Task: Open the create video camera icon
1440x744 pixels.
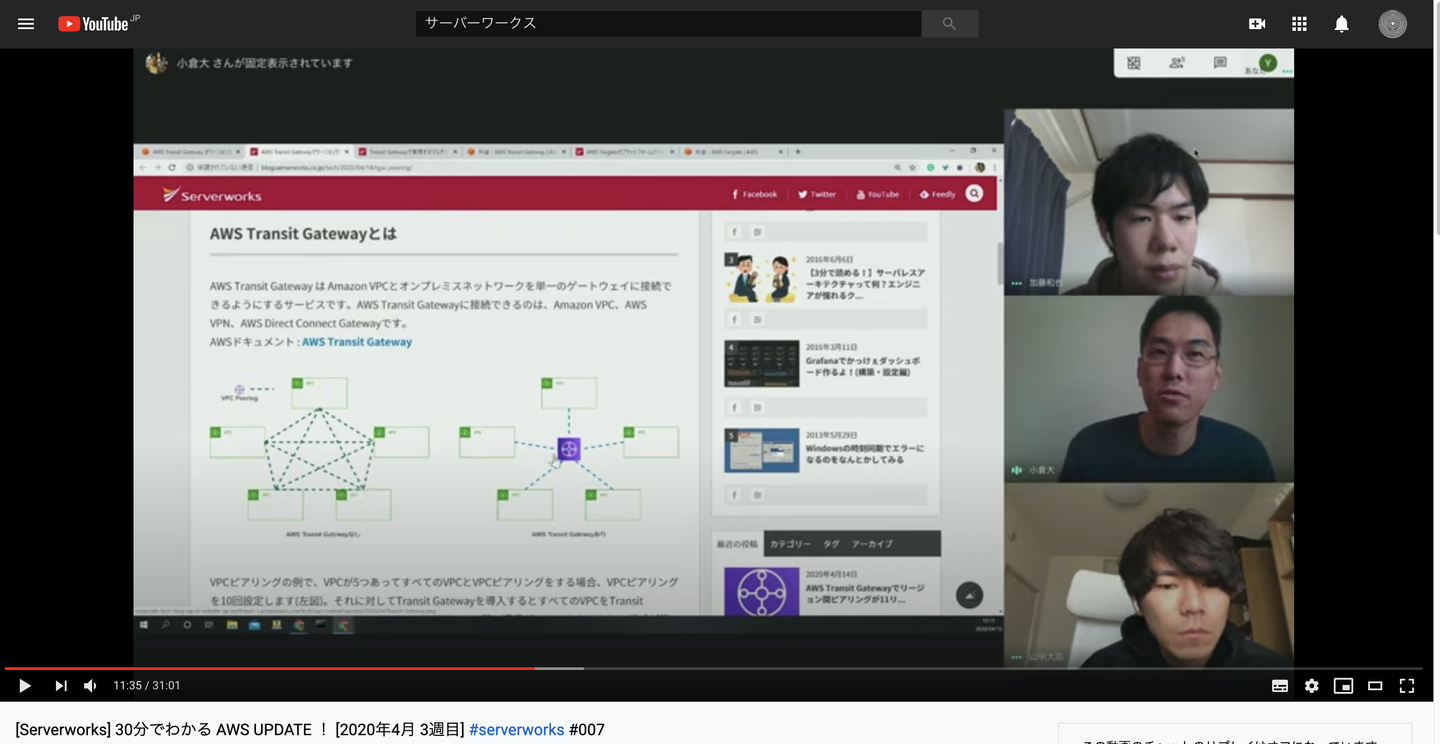Action: coord(1257,24)
